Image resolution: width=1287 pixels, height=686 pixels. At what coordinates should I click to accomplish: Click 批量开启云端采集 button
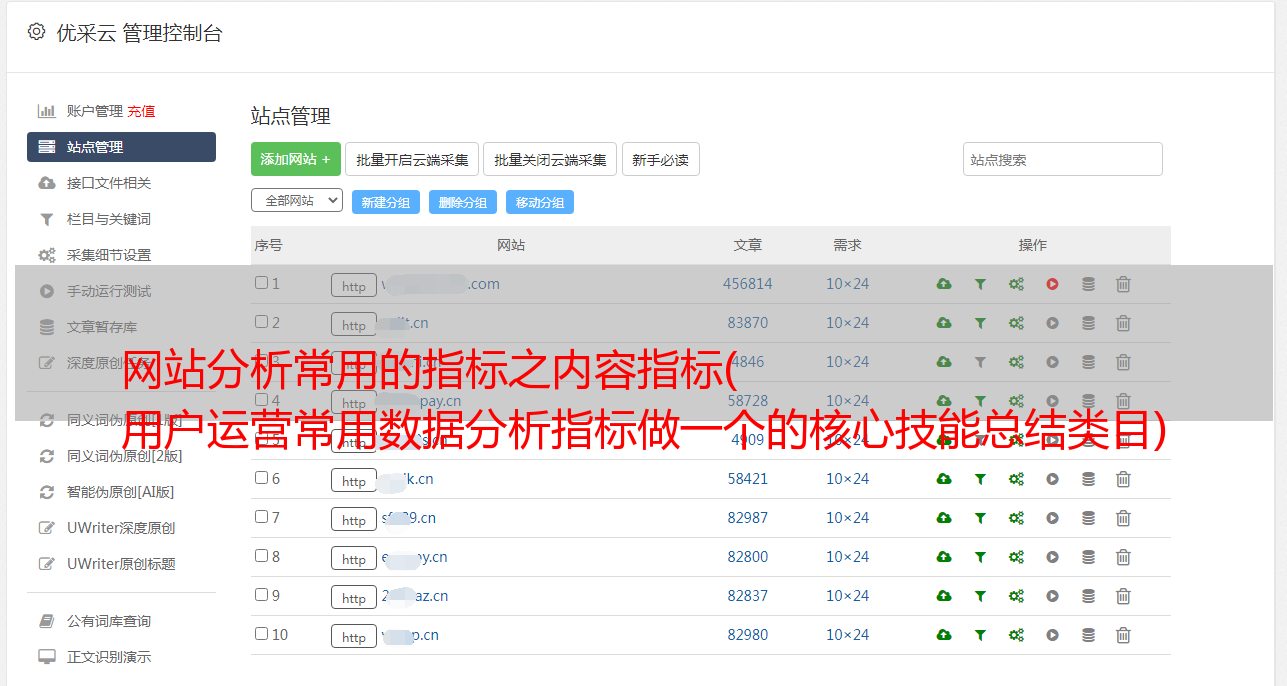pos(412,159)
